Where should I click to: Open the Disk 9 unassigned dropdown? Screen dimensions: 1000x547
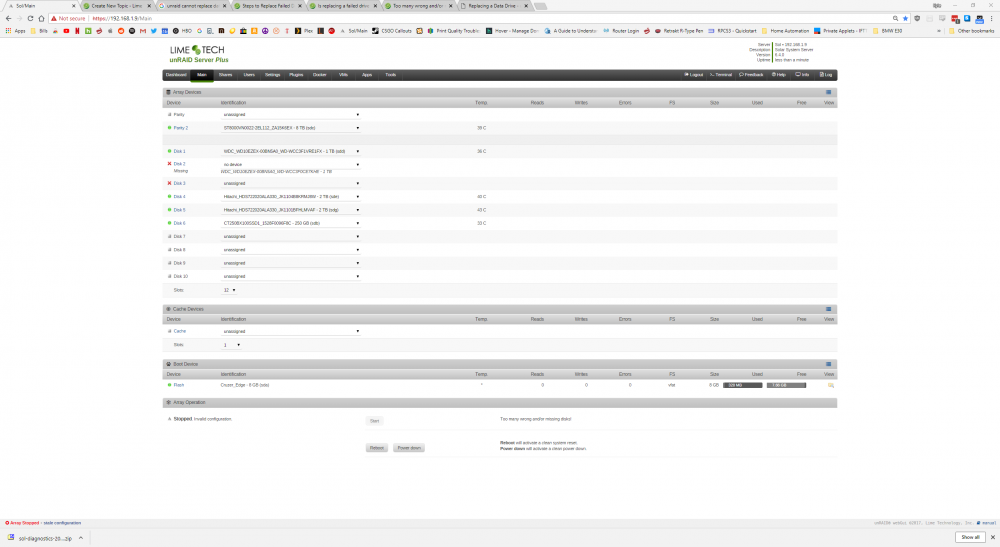pos(291,263)
